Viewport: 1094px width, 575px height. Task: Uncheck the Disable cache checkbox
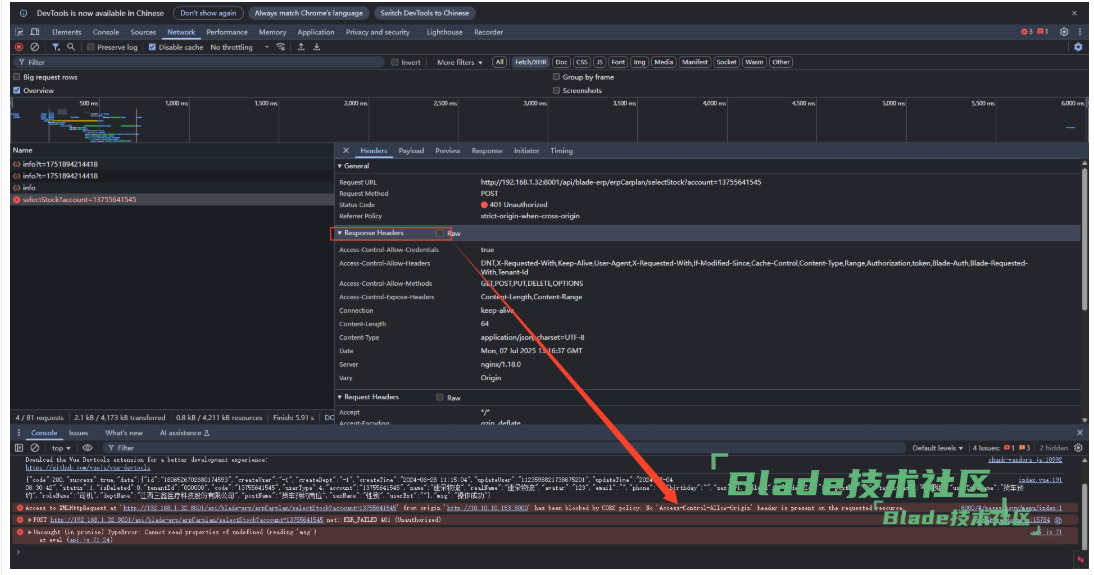click(153, 47)
